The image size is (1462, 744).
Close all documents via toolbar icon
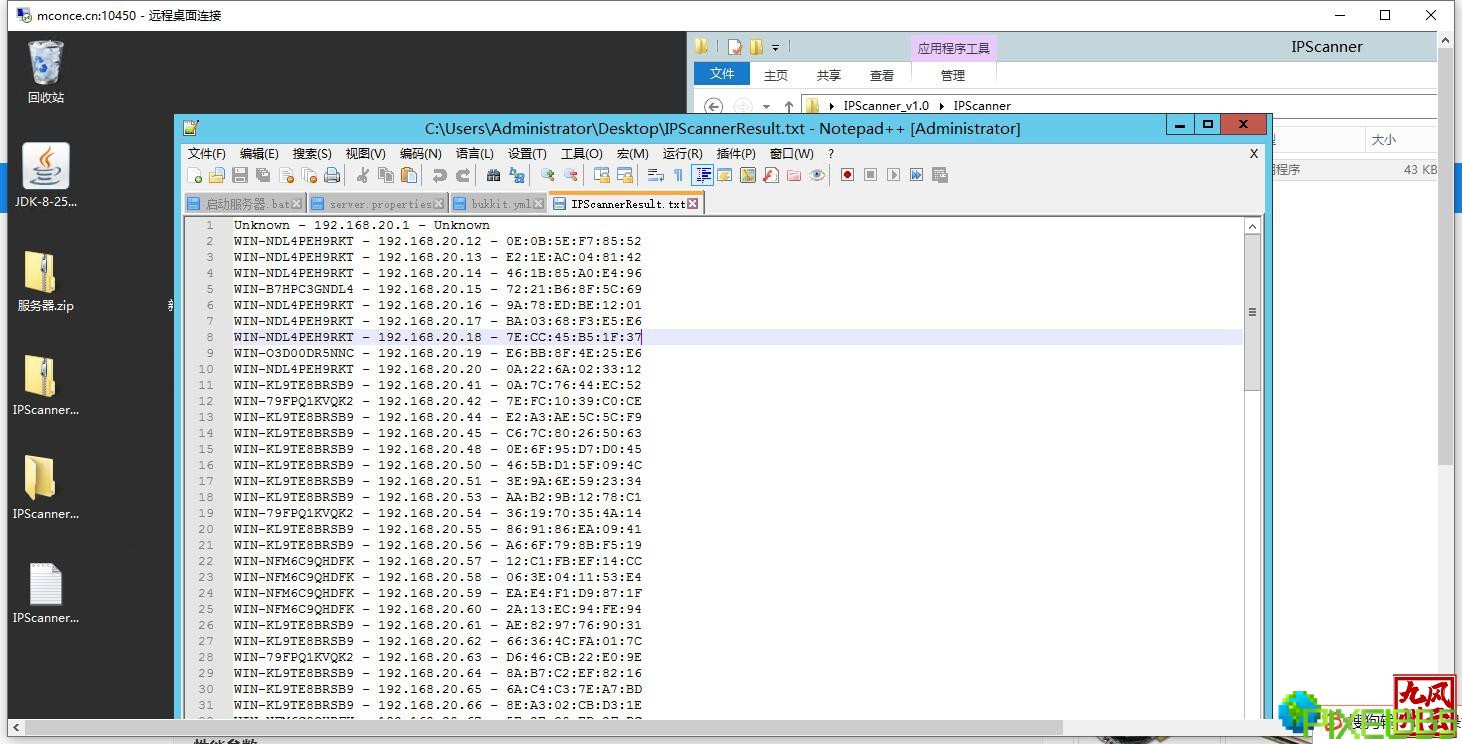coord(309,175)
